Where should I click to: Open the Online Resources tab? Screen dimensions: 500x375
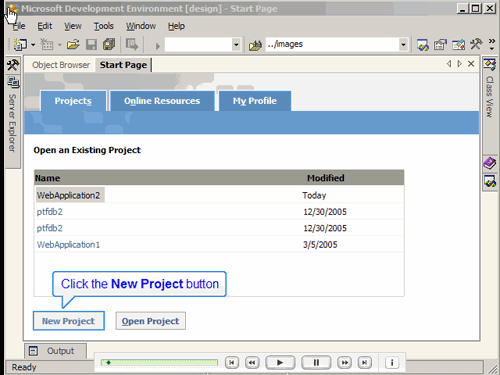(162, 101)
